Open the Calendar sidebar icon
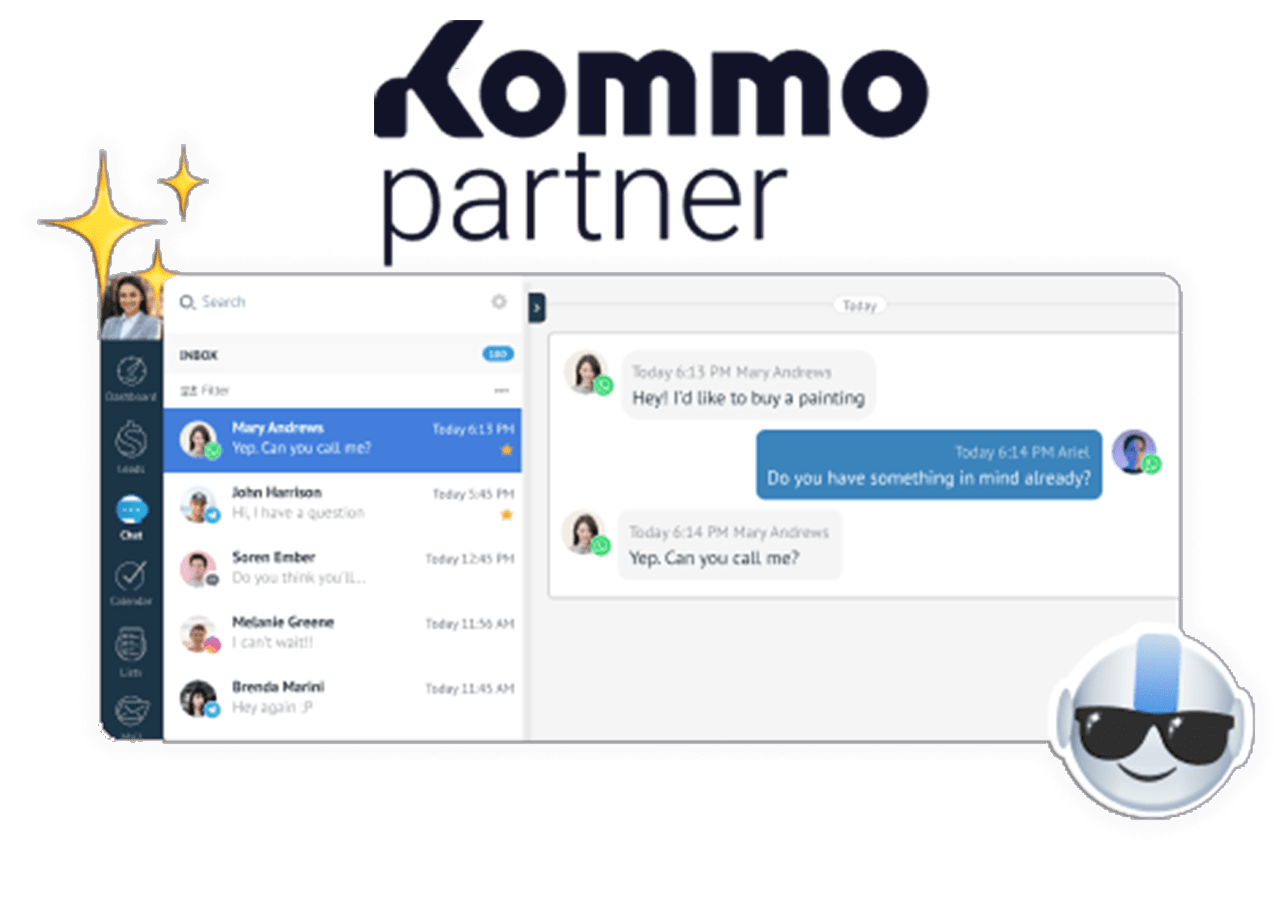The image size is (1280, 900). tap(131, 583)
